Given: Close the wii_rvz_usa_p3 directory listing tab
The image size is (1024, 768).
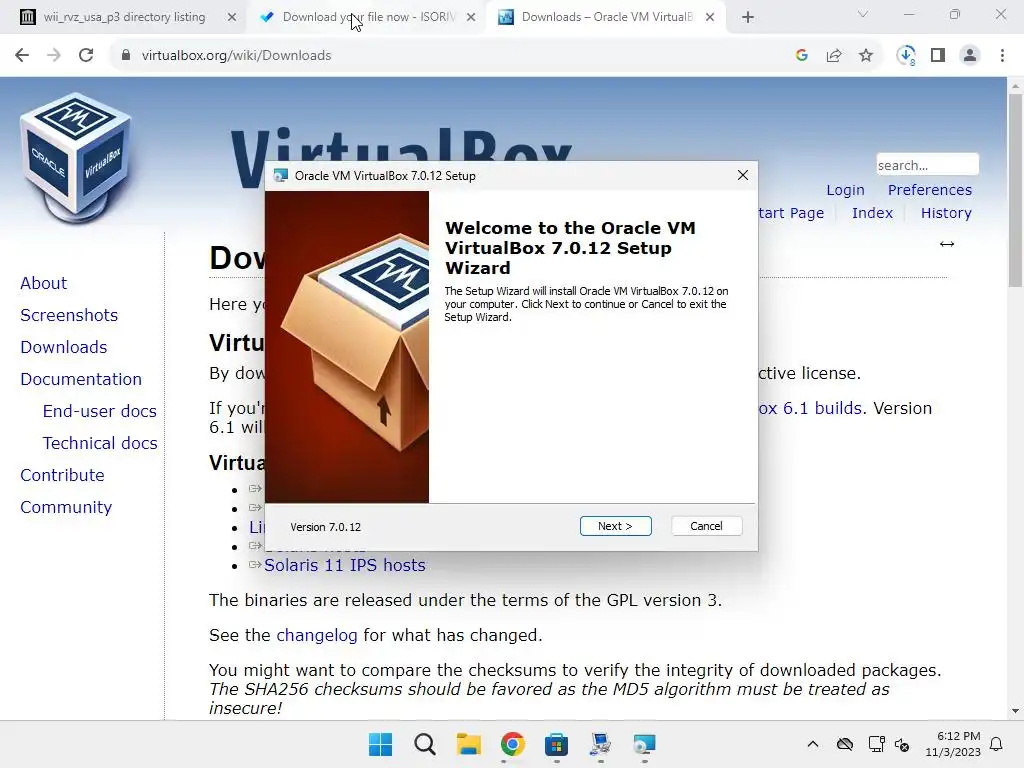Looking at the screenshot, I should 232,18.
